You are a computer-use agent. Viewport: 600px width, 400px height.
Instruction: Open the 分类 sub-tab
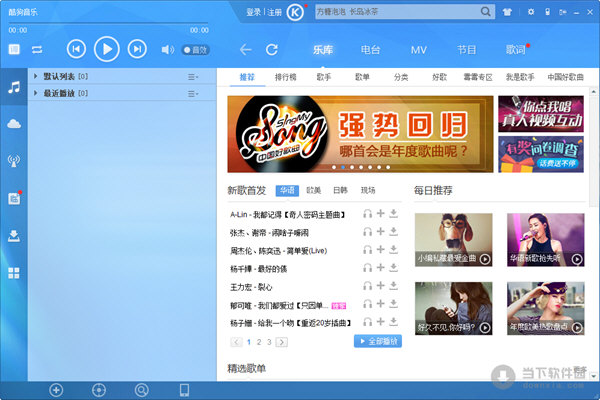coord(401,77)
